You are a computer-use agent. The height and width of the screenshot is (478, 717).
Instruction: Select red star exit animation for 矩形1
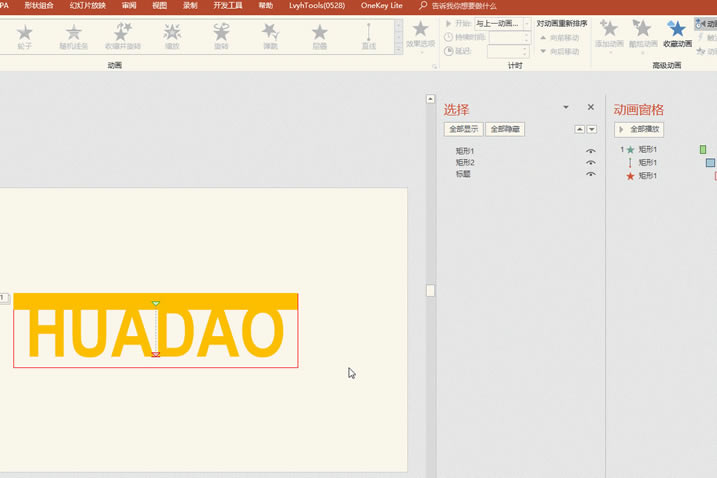click(630, 176)
